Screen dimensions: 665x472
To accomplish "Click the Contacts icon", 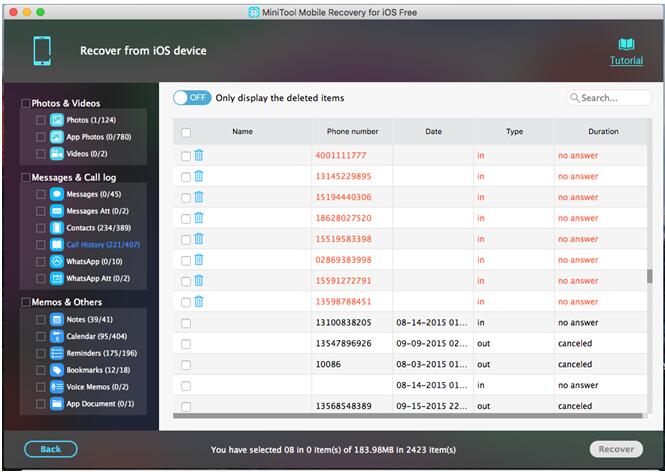I will 56,228.
